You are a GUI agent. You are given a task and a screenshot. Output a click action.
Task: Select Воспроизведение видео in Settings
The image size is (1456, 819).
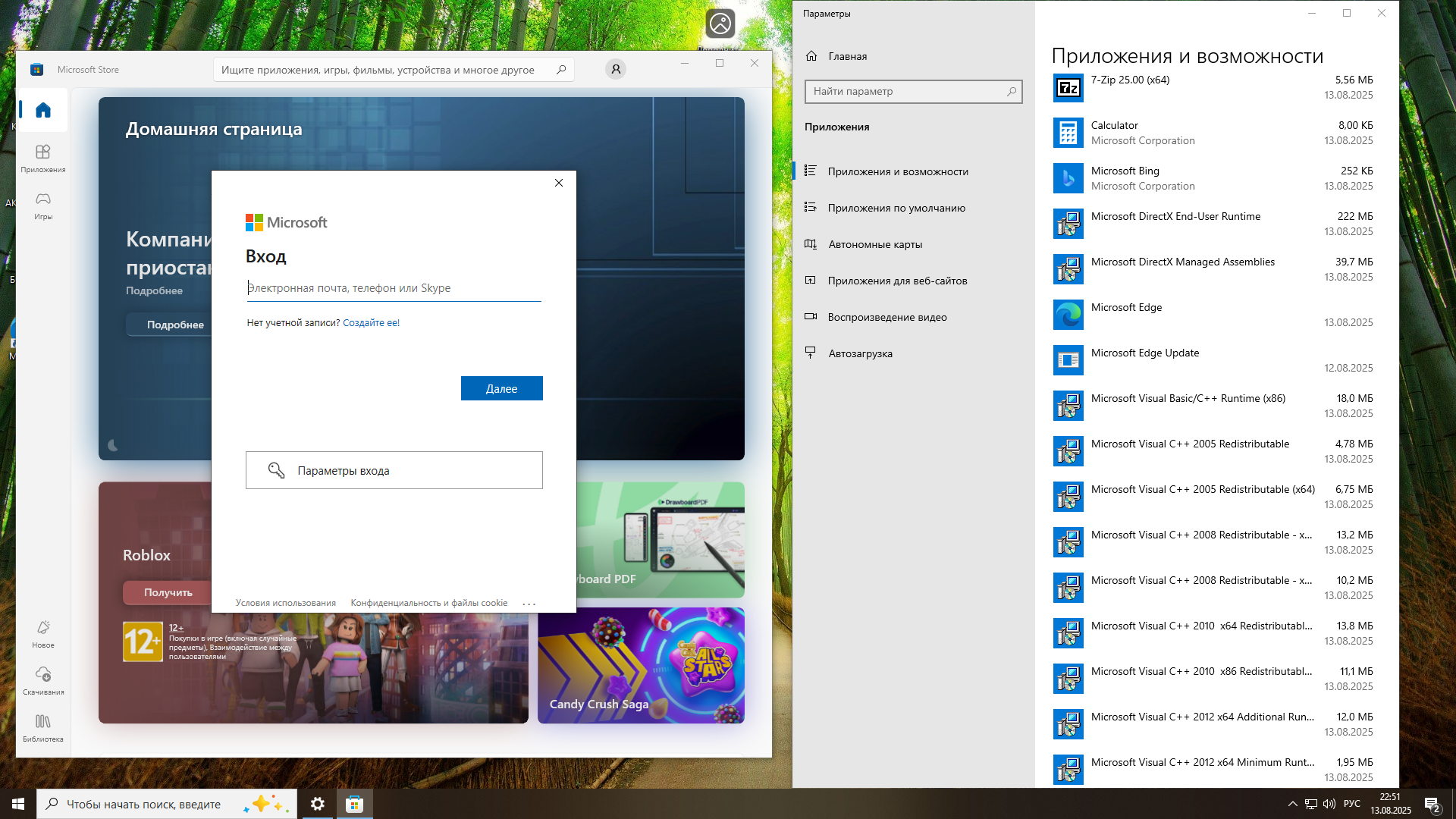913,317
